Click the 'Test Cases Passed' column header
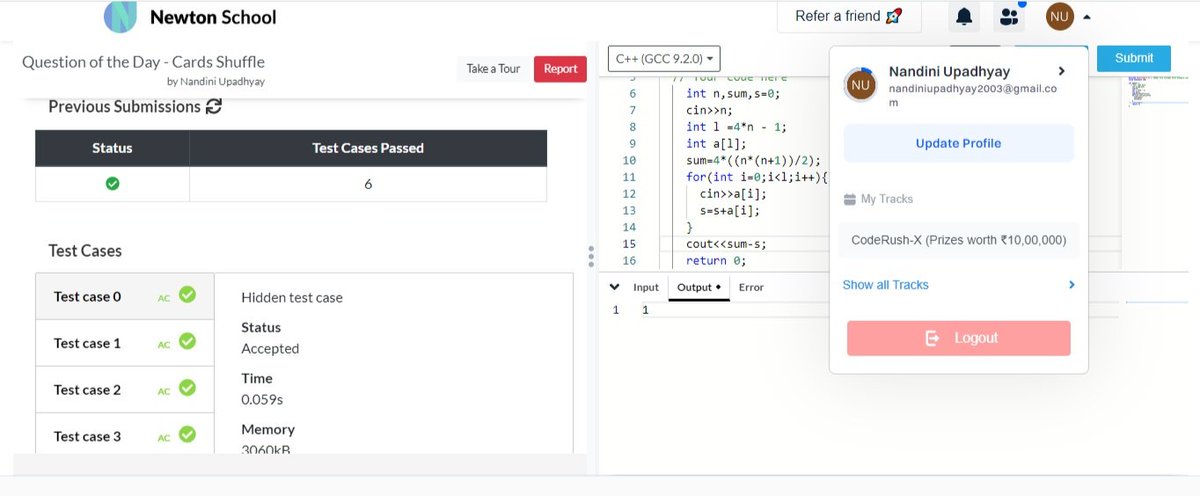The image size is (1200, 496). (x=368, y=148)
